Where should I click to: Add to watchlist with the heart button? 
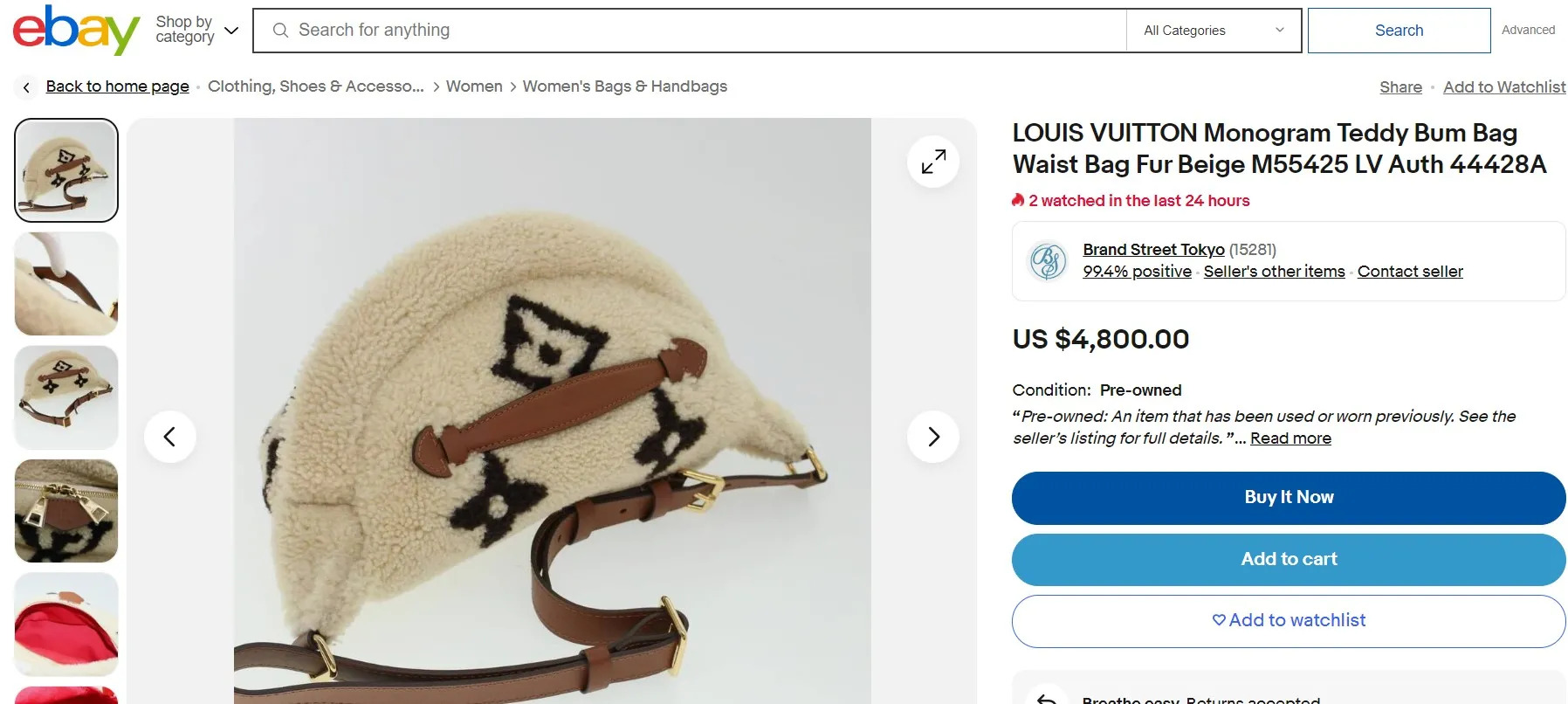tap(1288, 621)
